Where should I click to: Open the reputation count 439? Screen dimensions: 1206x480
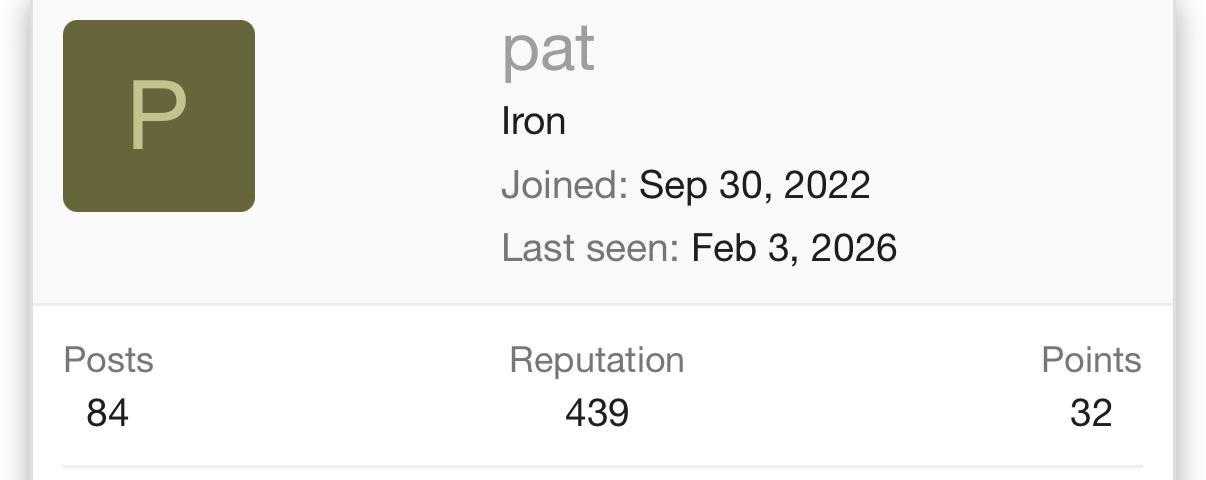tap(597, 413)
